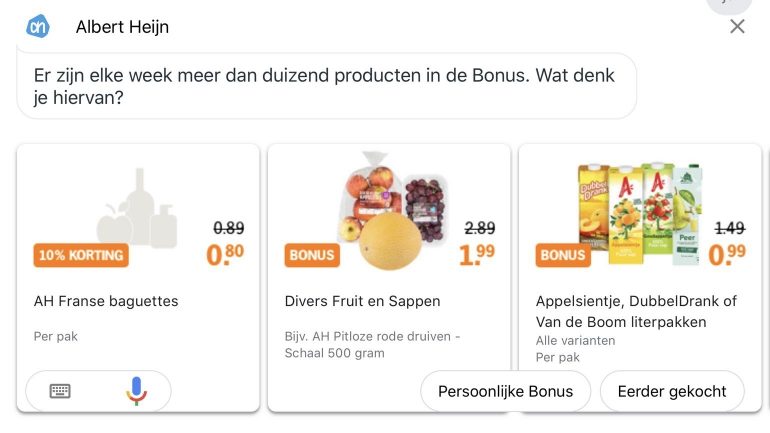Image resolution: width=770 pixels, height=433 pixels.
Task: Click the Albert Heijn header name
Action: tap(122, 27)
